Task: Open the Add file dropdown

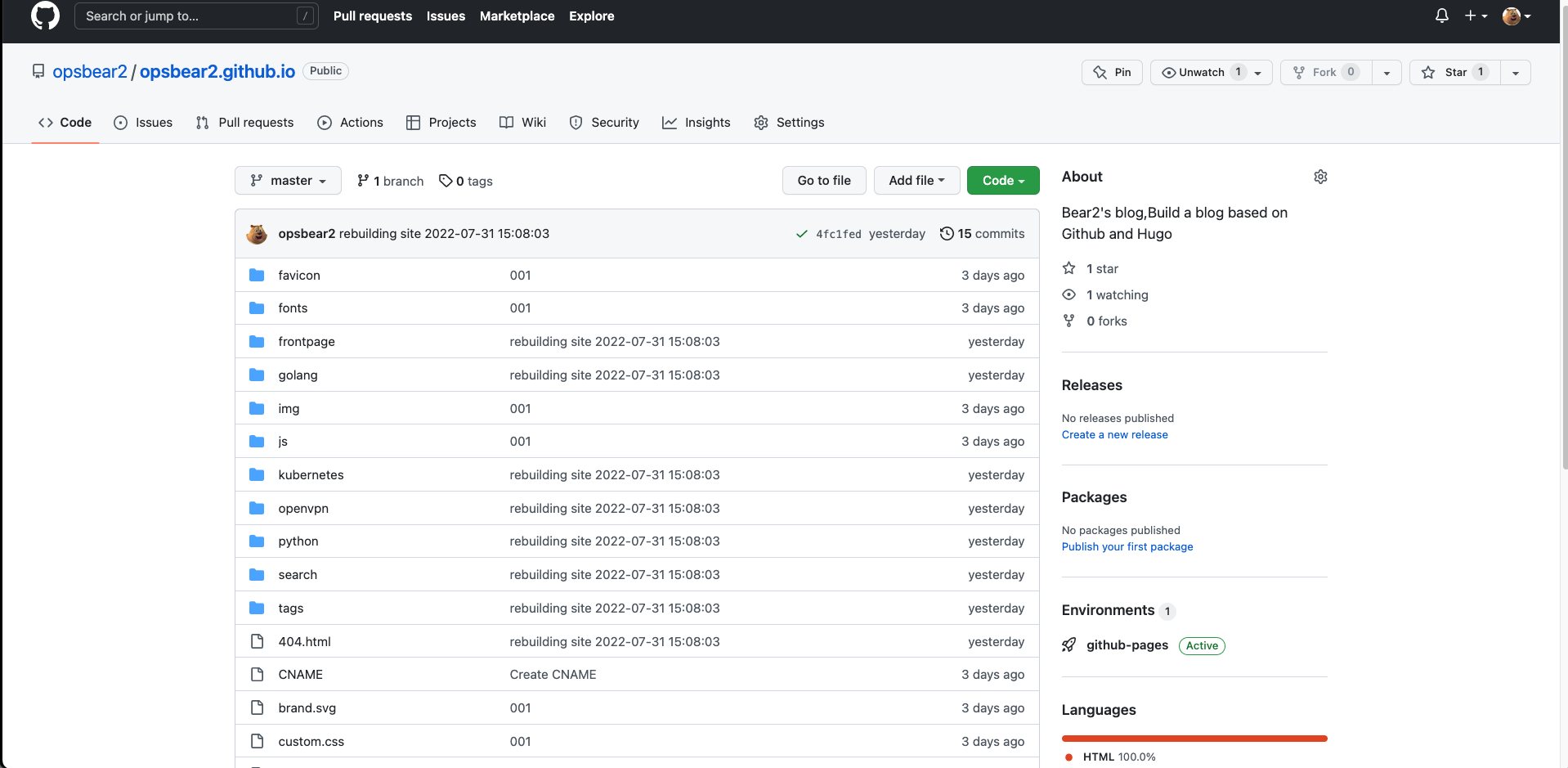Action: (916, 181)
